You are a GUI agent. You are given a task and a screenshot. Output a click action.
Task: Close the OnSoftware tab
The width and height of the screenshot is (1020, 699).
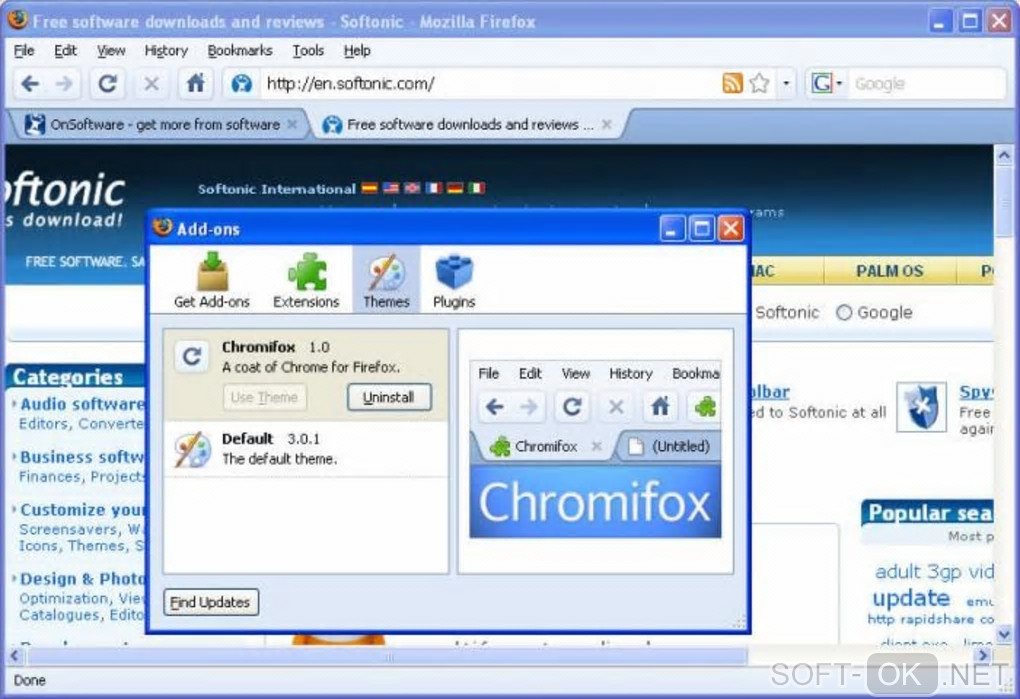pos(293,124)
